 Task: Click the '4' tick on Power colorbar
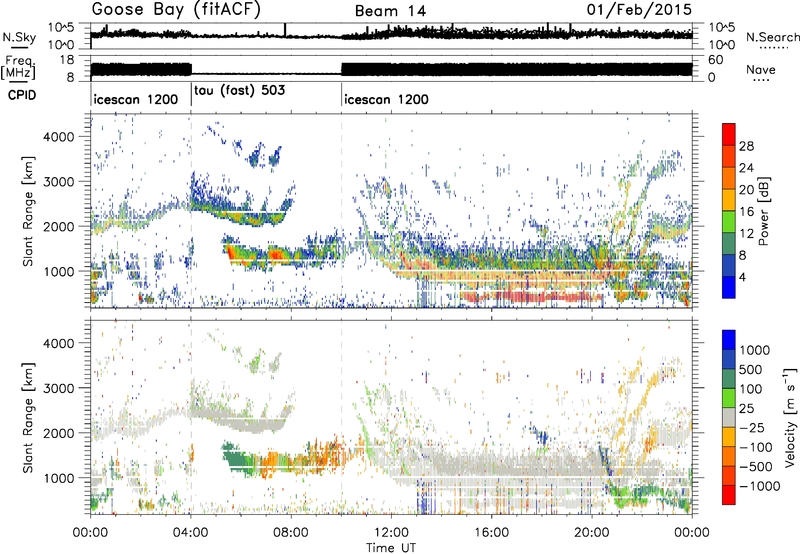(743, 278)
